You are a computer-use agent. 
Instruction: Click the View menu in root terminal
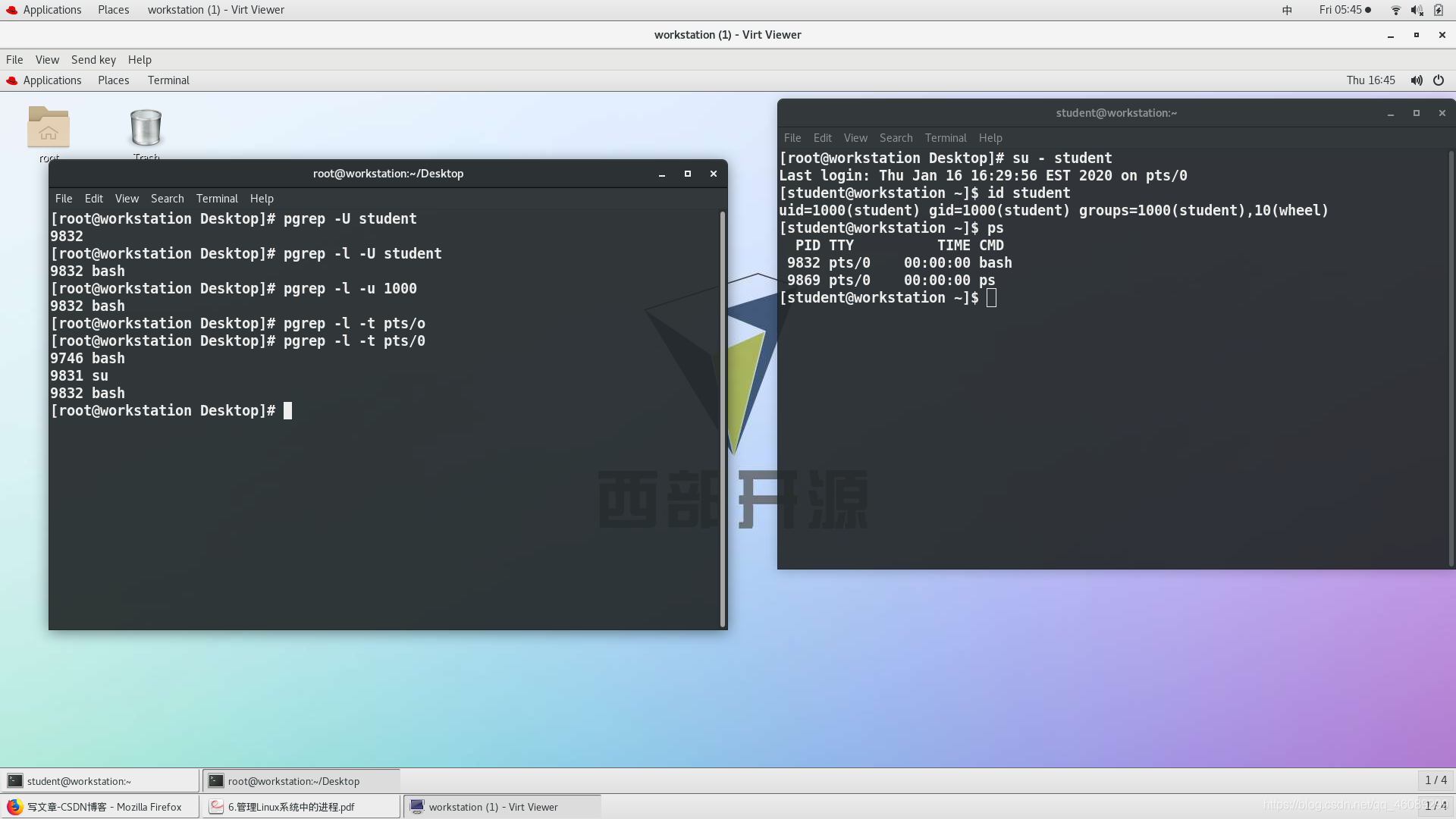(x=126, y=198)
